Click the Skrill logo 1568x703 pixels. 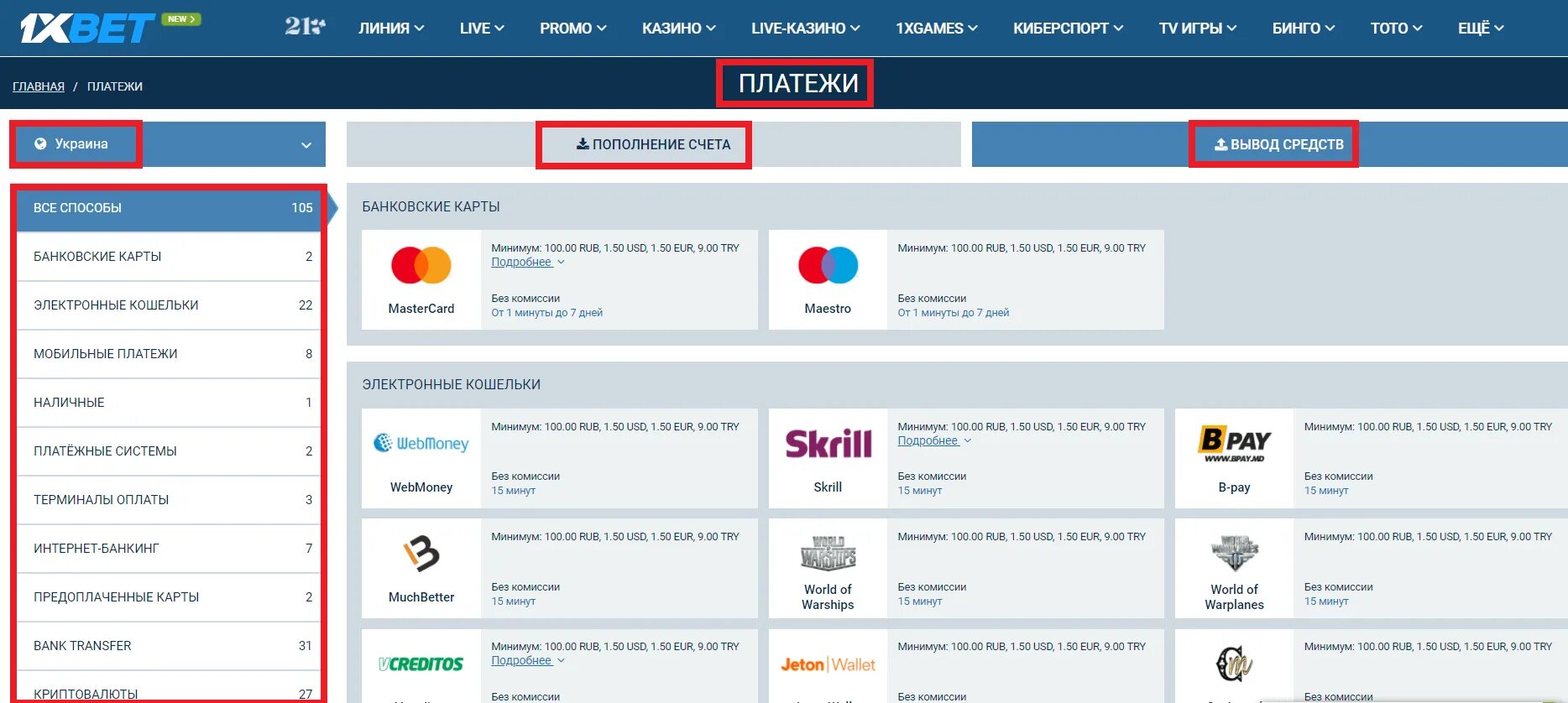pos(828,443)
